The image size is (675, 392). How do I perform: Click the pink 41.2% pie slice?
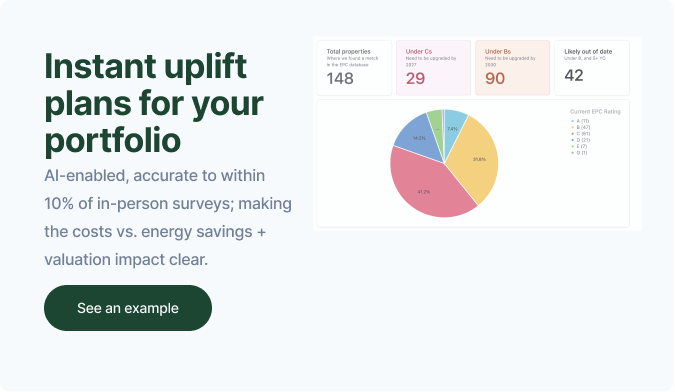pos(424,189)
